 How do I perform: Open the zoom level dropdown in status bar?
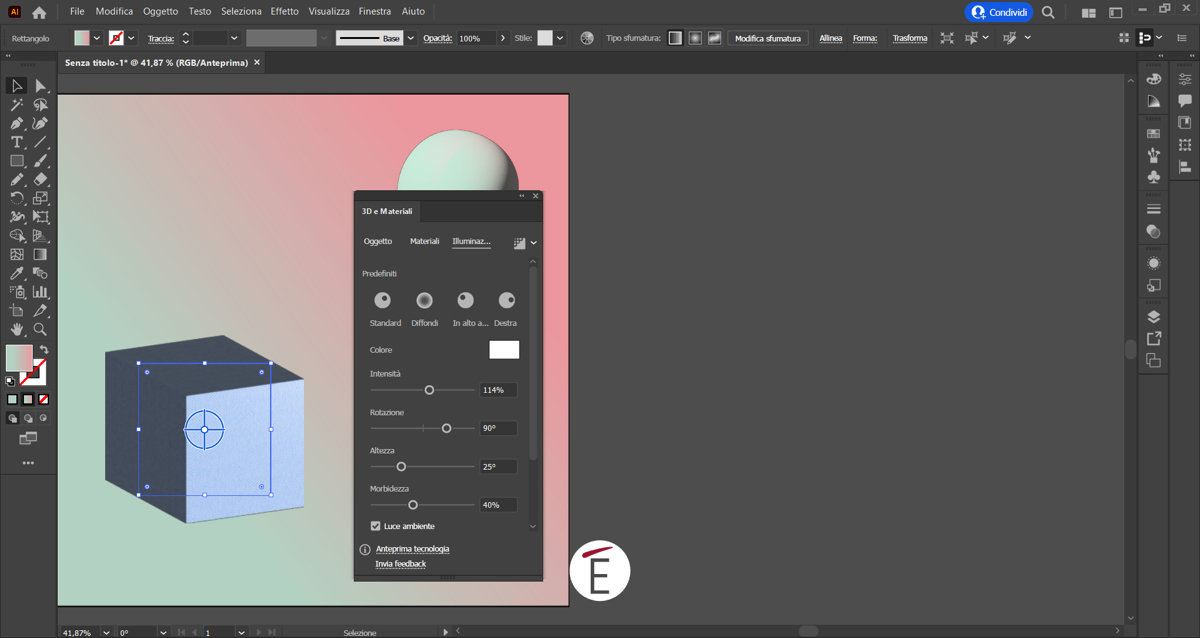105,632
